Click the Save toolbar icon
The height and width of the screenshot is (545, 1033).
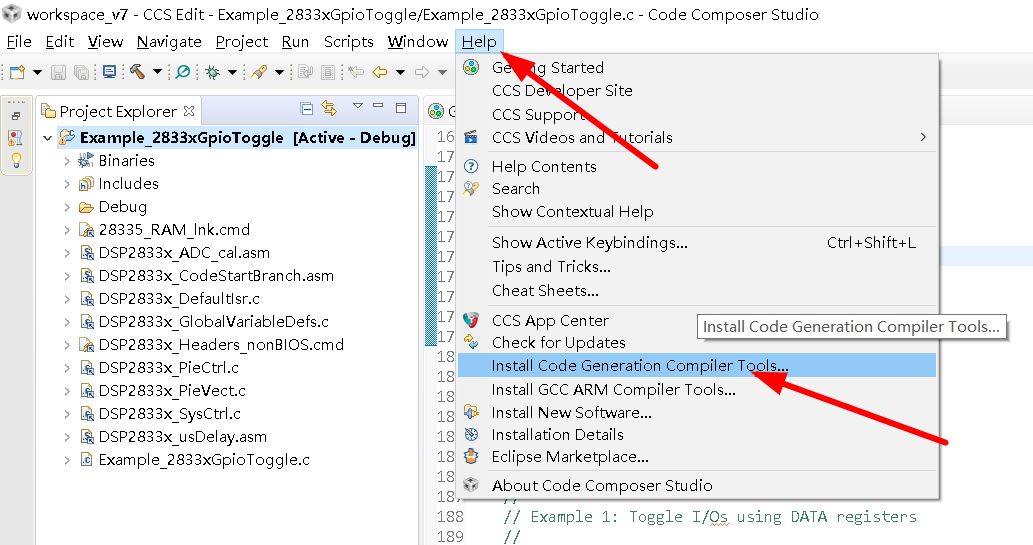tap(58, 72)
